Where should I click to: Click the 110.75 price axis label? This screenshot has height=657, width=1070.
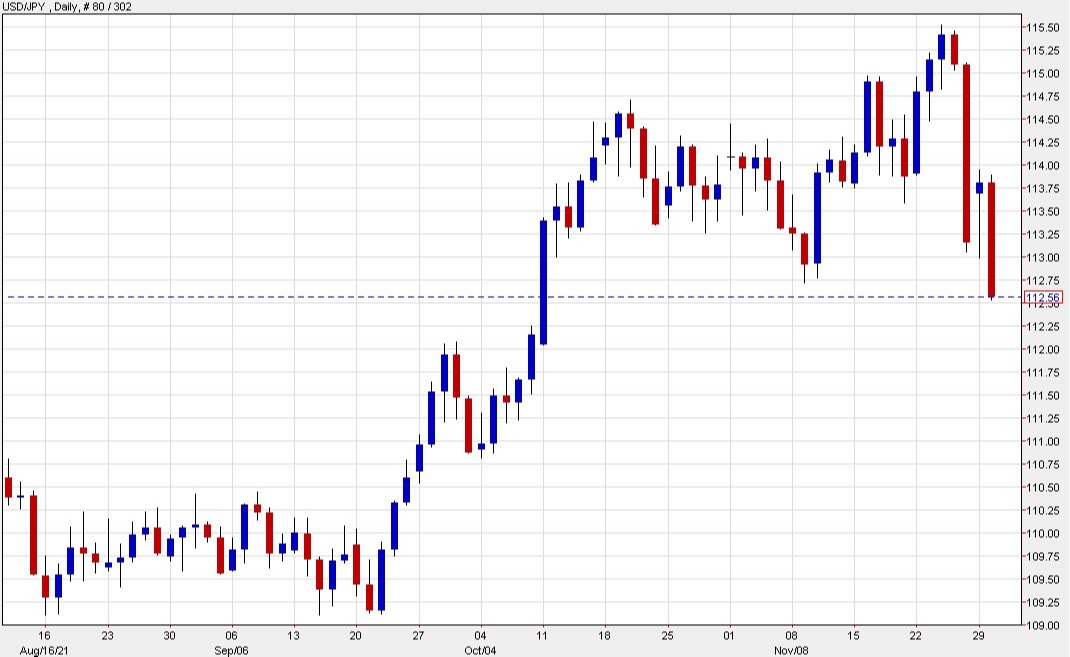pos(1043,465)
